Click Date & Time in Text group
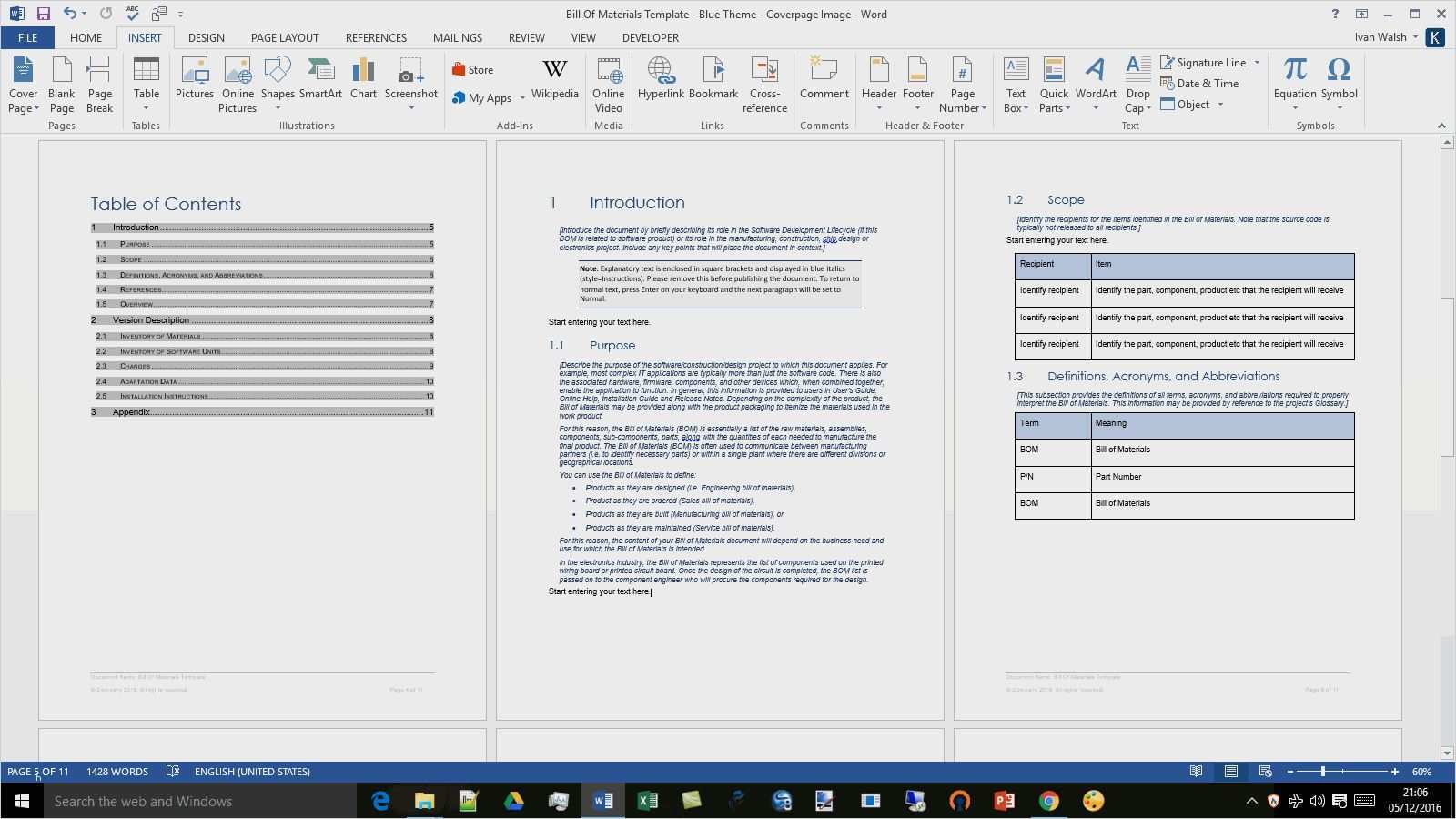 (1199, 84)
